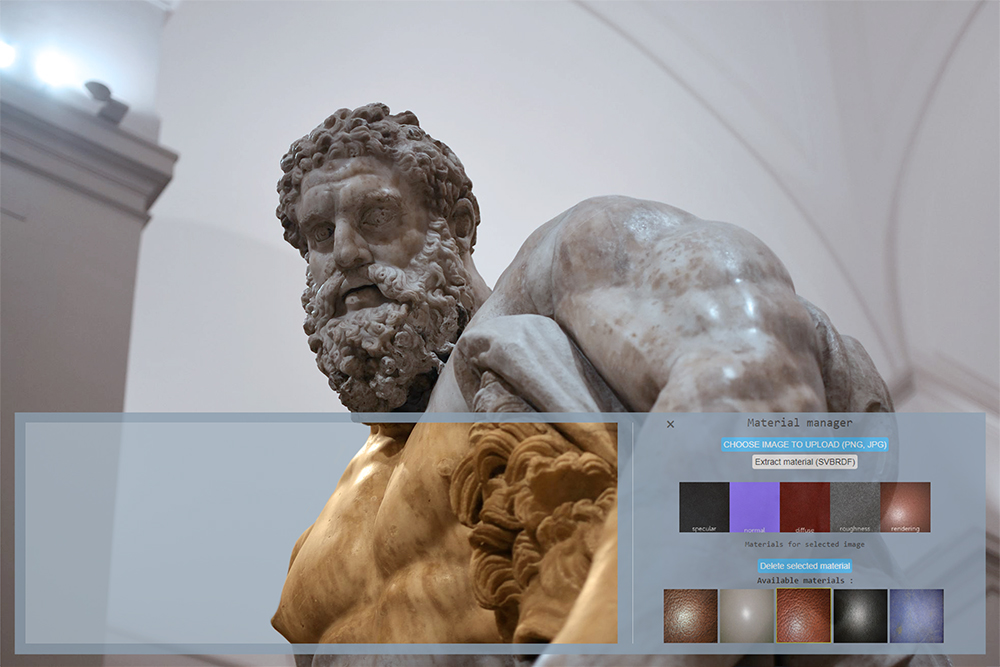Screen dimensions: 1000x667
Task: Choose the glossy gray available material
Action: tap(747, 615)
